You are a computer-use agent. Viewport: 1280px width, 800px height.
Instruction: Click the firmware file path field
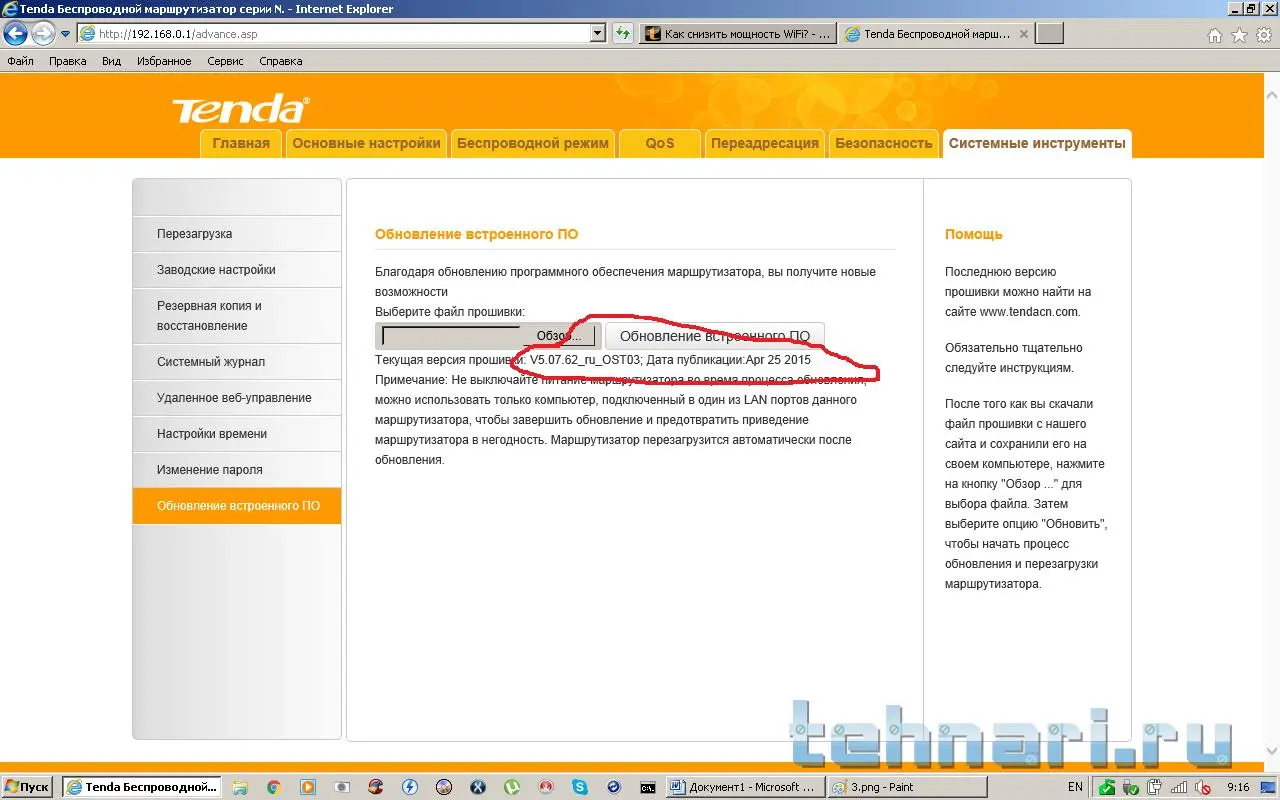click(451, 336)
